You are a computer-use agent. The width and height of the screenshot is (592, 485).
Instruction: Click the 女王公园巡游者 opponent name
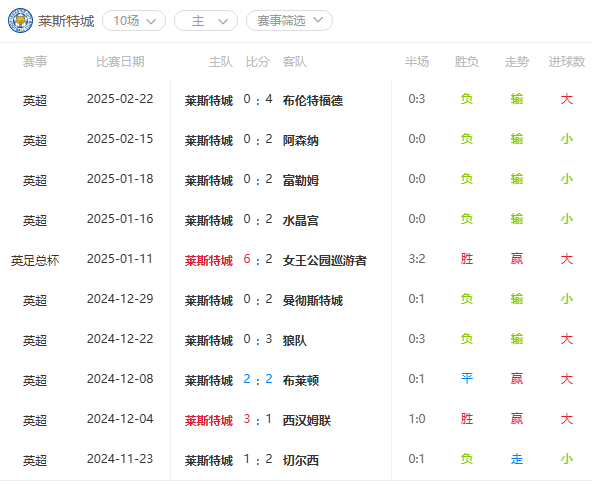pyautogui.click(x=325, y=260)
